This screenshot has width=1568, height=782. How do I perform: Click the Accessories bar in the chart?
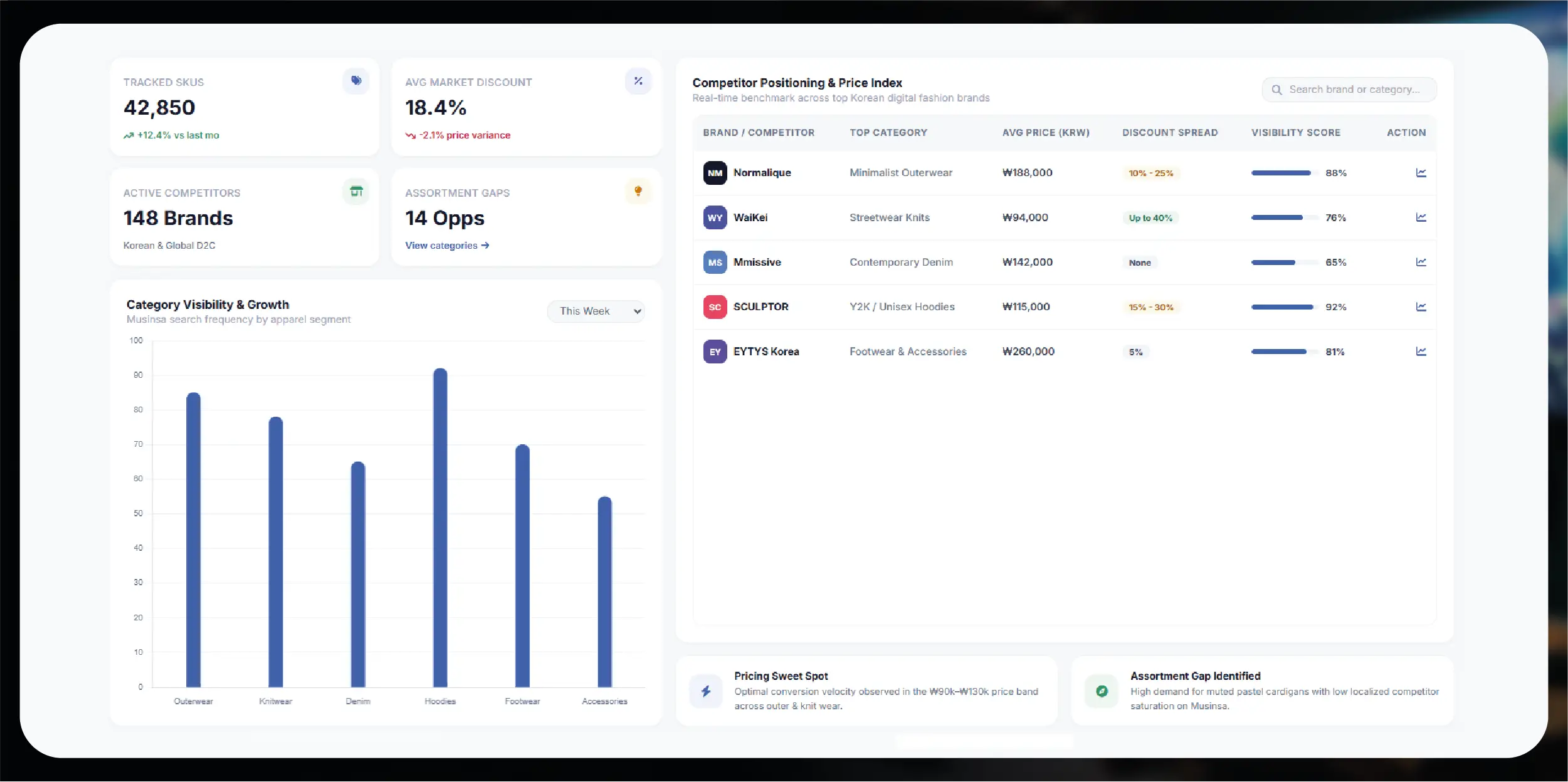[x=604, y=592]
